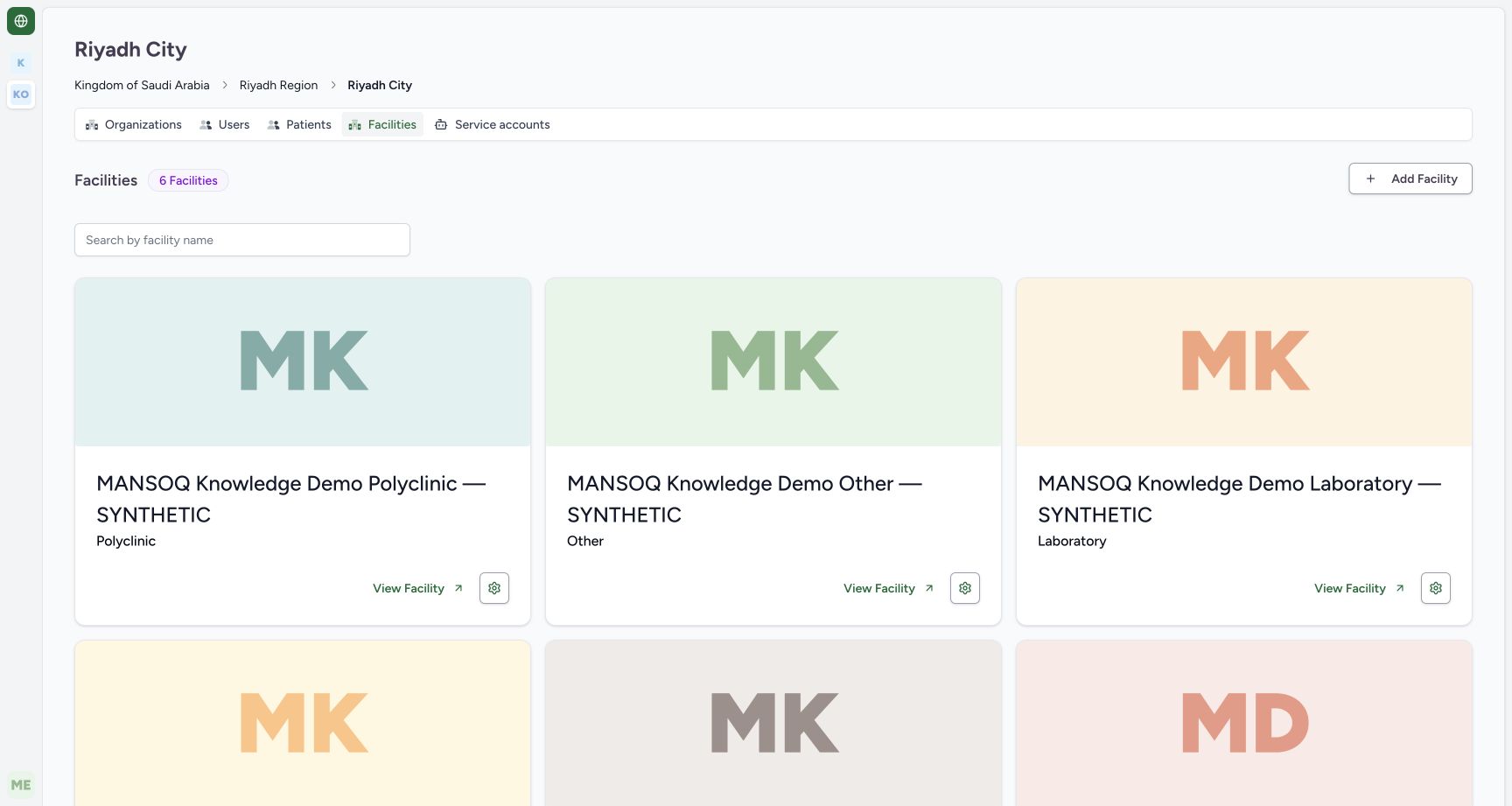
Task: Switch to the Users tab
Action: tap(225, 124)
